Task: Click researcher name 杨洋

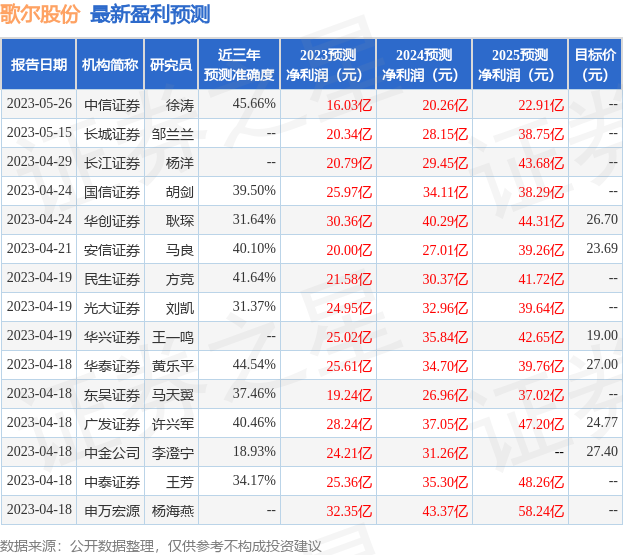Action: (180, 163)
